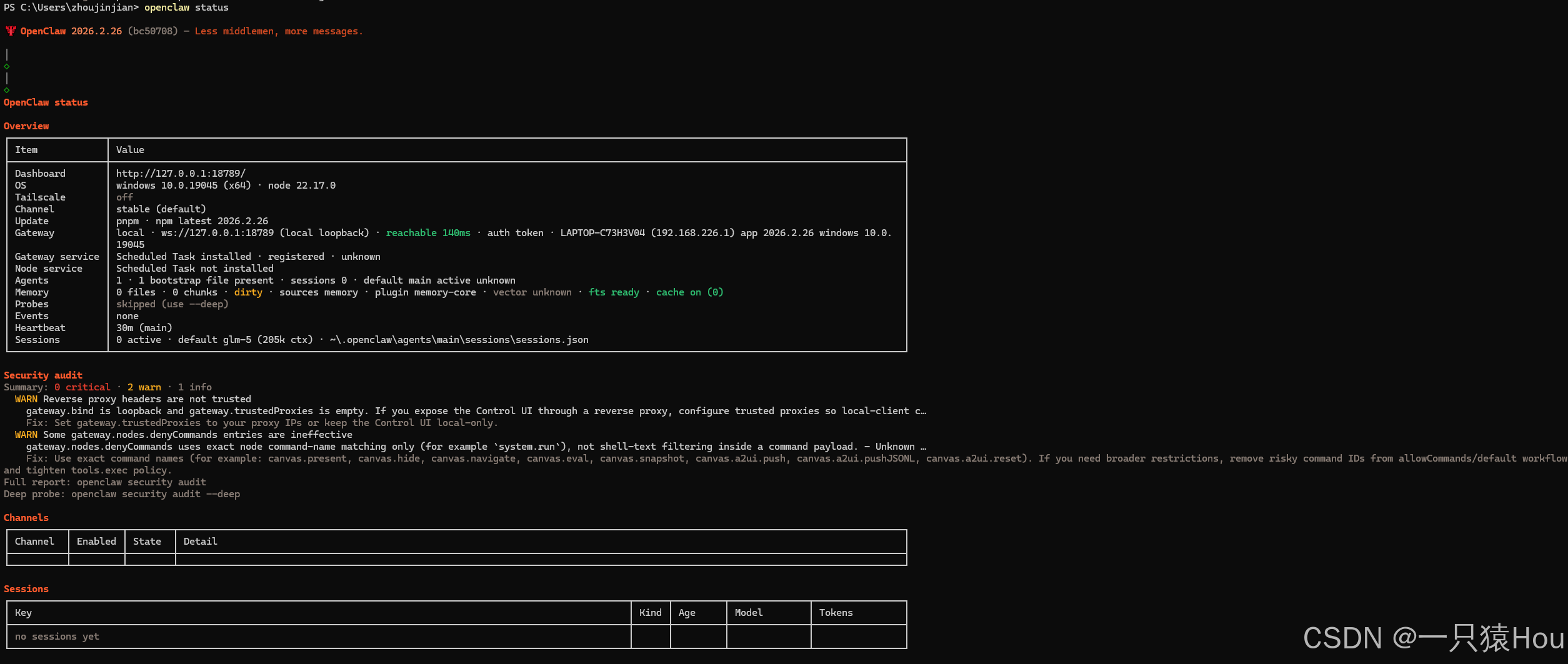
Task: Click the 'Security audit' heading
Action: [43, 375]
